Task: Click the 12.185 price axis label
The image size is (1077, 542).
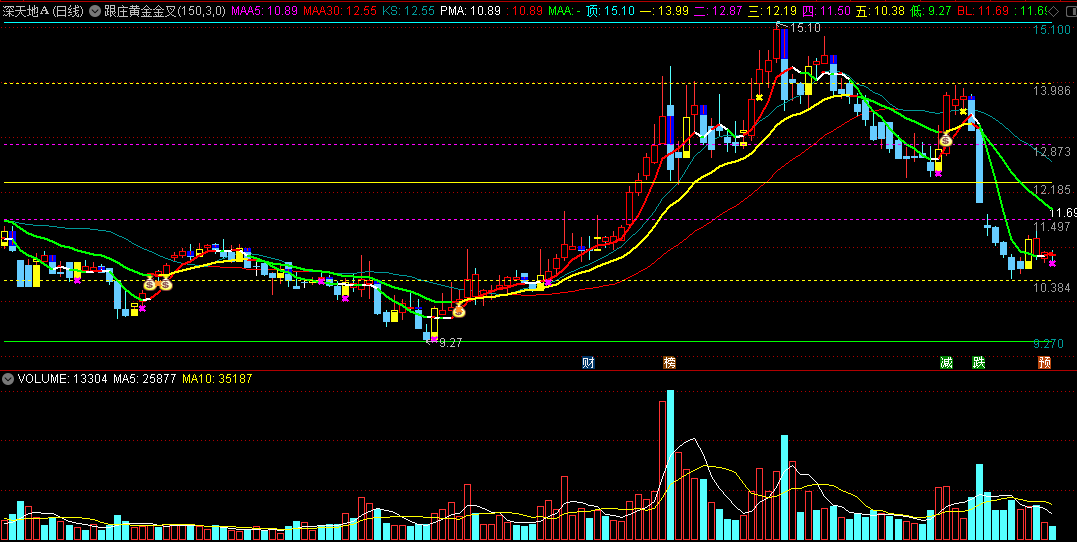Action: pos(1052,190)
